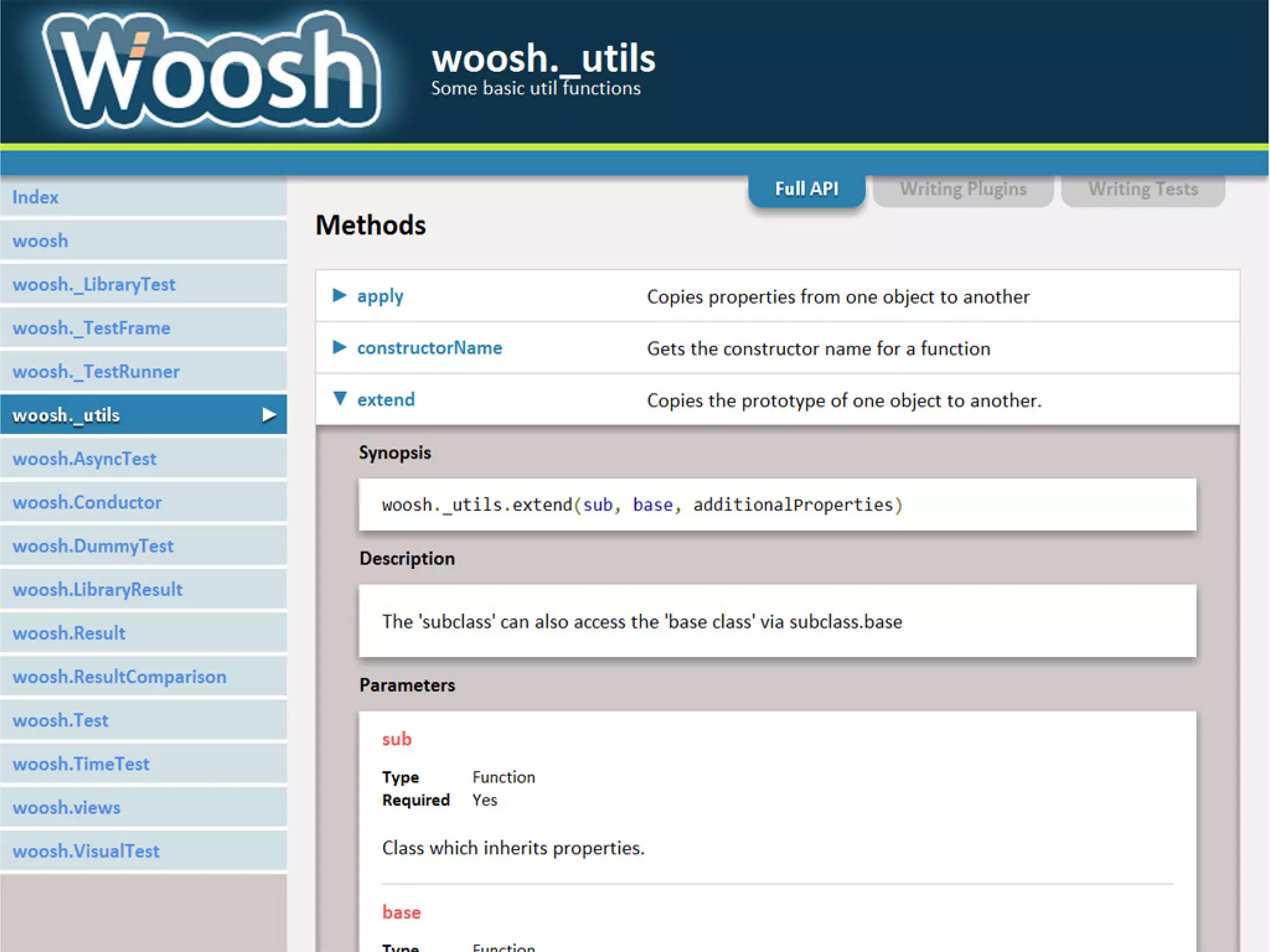Click the apply method link
This screenshot has width=1270, height=952.
[x=380, y=296]
